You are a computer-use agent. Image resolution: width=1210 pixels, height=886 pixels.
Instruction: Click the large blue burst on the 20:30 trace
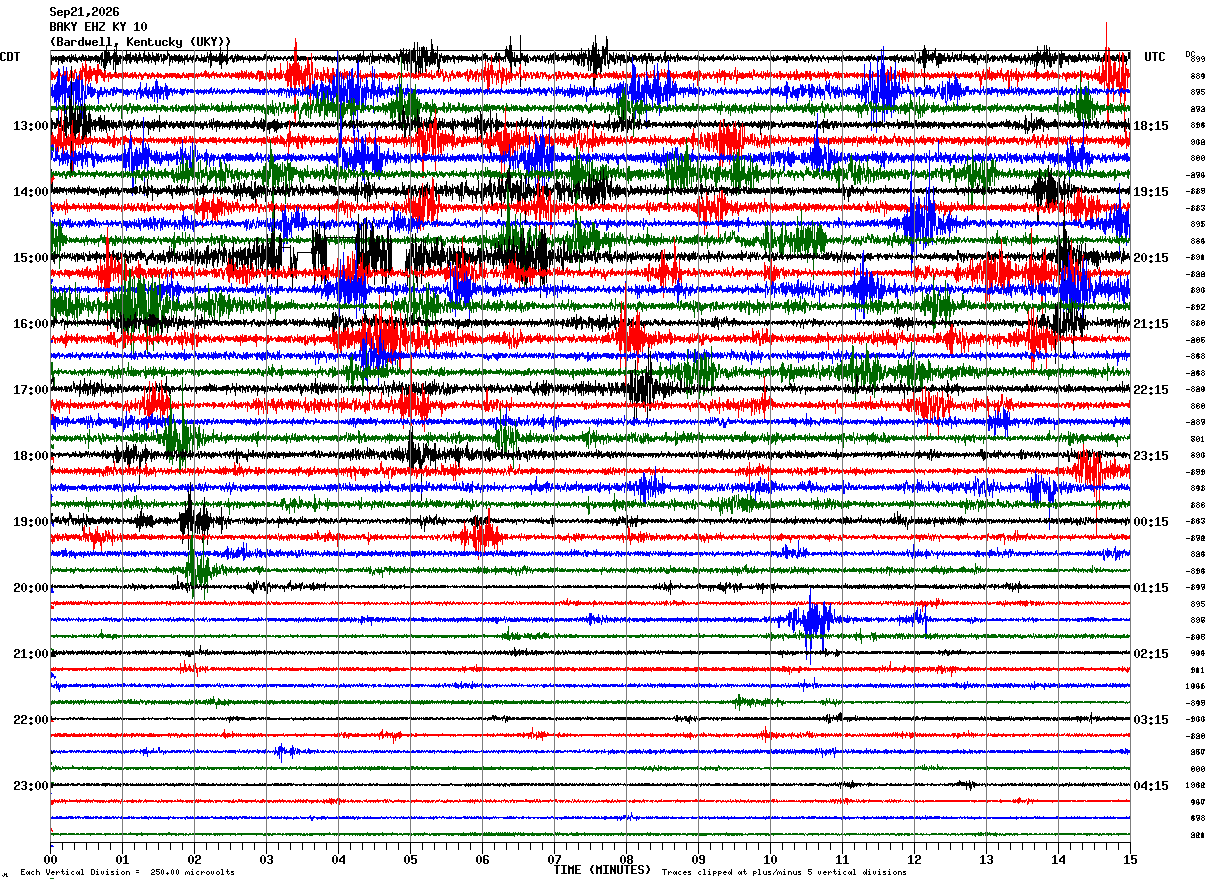point(811,621)
